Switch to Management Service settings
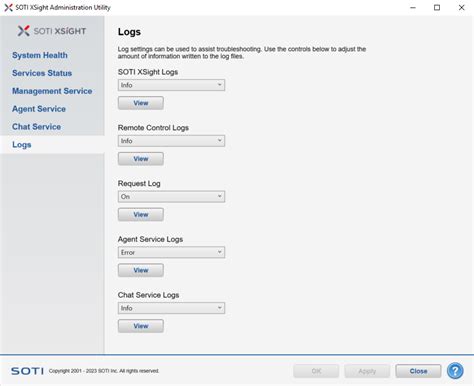This screenshot has height=386, width=474. pos(52,91)
